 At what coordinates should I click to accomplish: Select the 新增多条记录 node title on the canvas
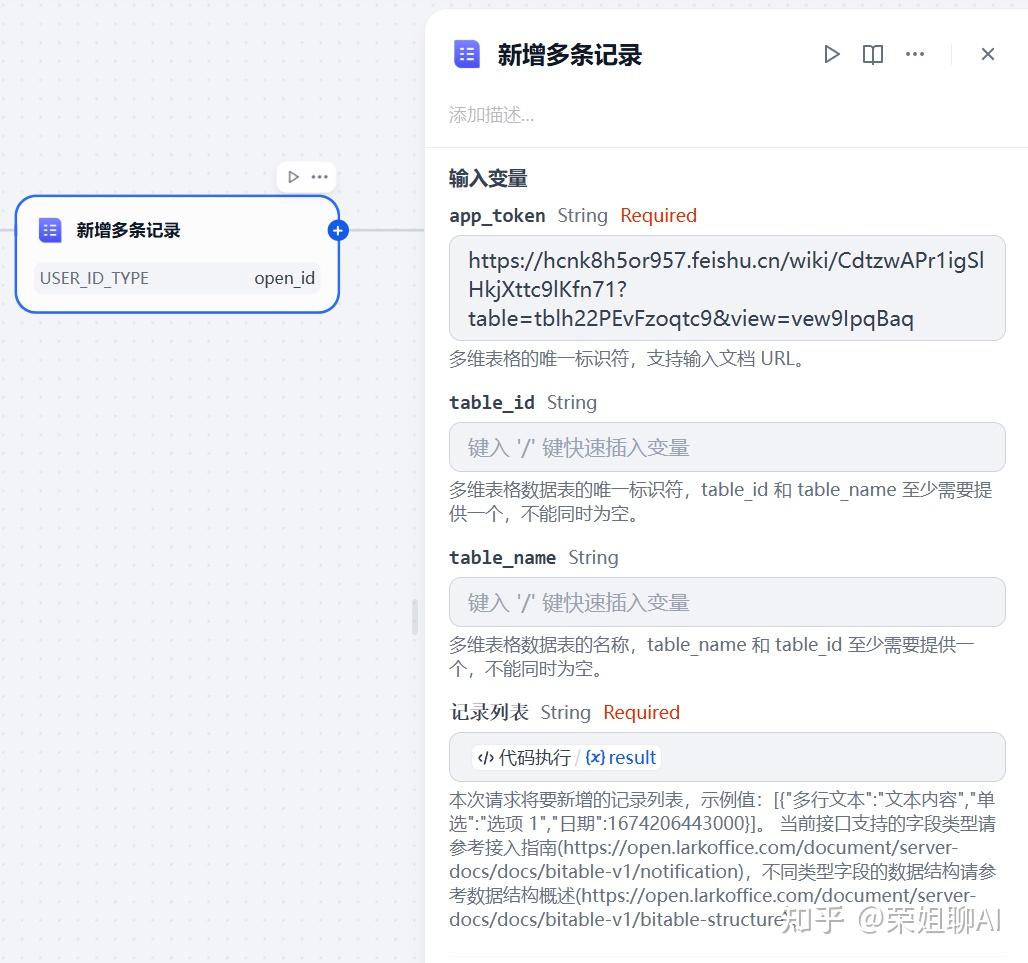[x=128, y=230]
